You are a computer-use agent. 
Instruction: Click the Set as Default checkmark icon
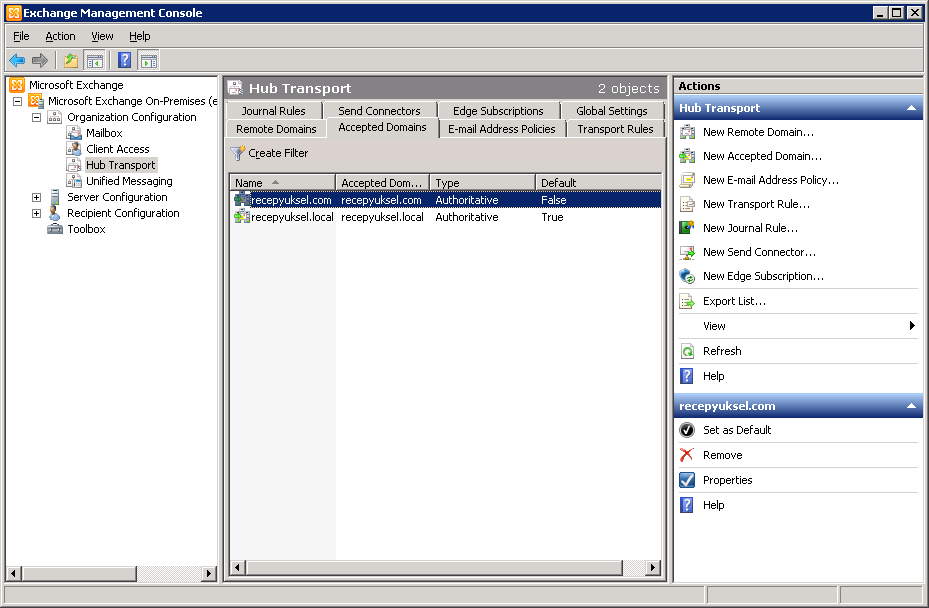pos(687,430)
